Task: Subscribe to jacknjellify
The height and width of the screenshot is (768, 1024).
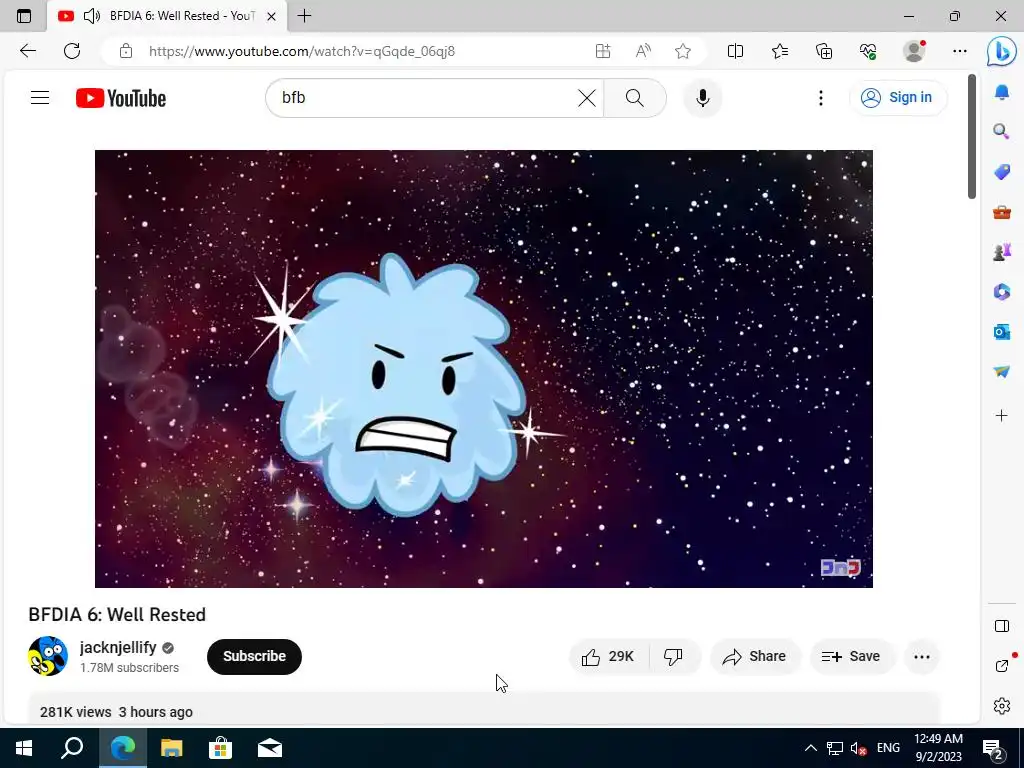Action: [254, 656]
